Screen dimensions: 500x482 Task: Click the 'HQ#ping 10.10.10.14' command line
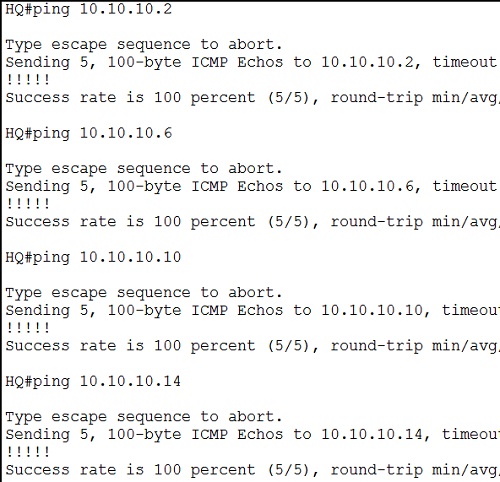pos(93,381)
